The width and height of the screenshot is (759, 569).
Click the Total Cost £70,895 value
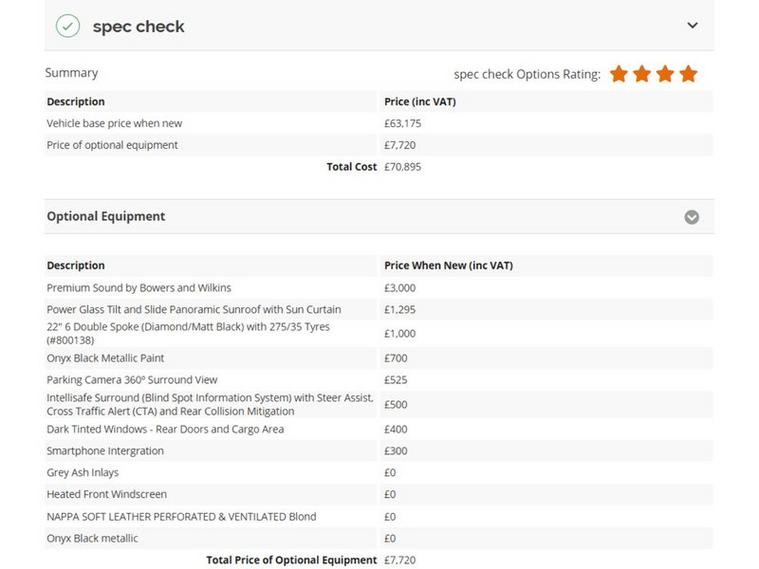(x=402, y=167)
